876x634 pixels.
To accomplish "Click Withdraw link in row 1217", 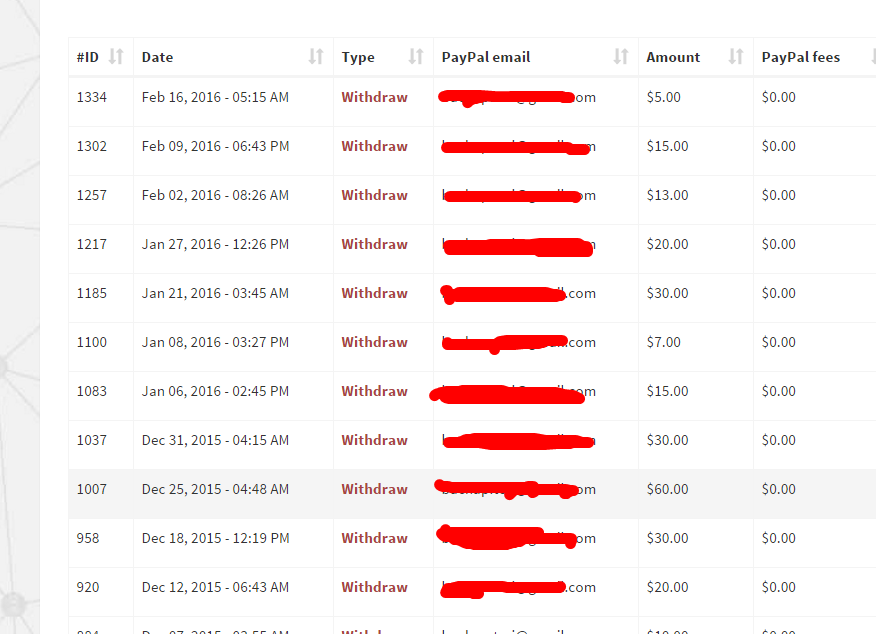I will (x=374, y=244).
